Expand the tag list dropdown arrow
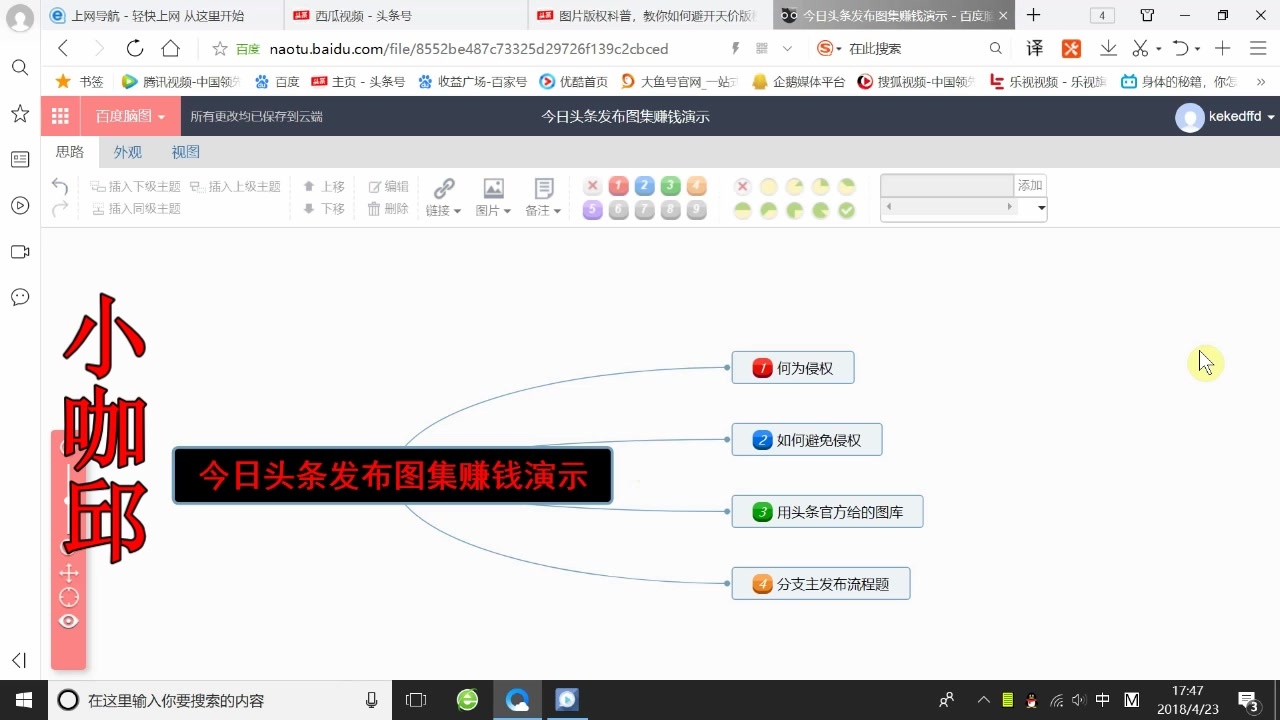1280x720 pixels. 1041,208
